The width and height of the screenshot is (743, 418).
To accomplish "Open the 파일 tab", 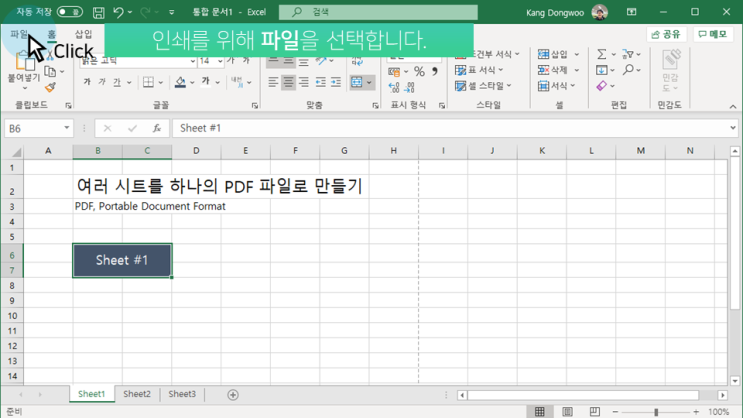I will coord(19,34).
